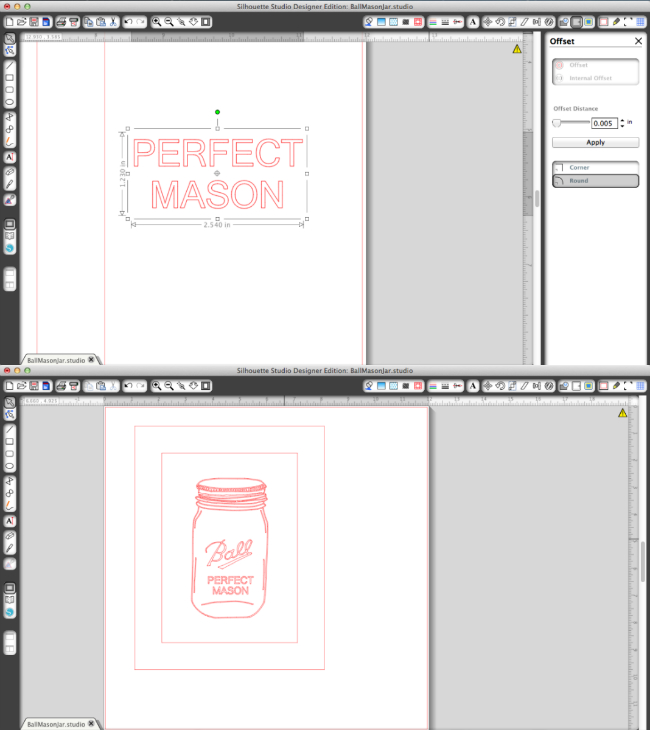
Task: Send to Silhouette icon in top window
Action: [73, 22]
